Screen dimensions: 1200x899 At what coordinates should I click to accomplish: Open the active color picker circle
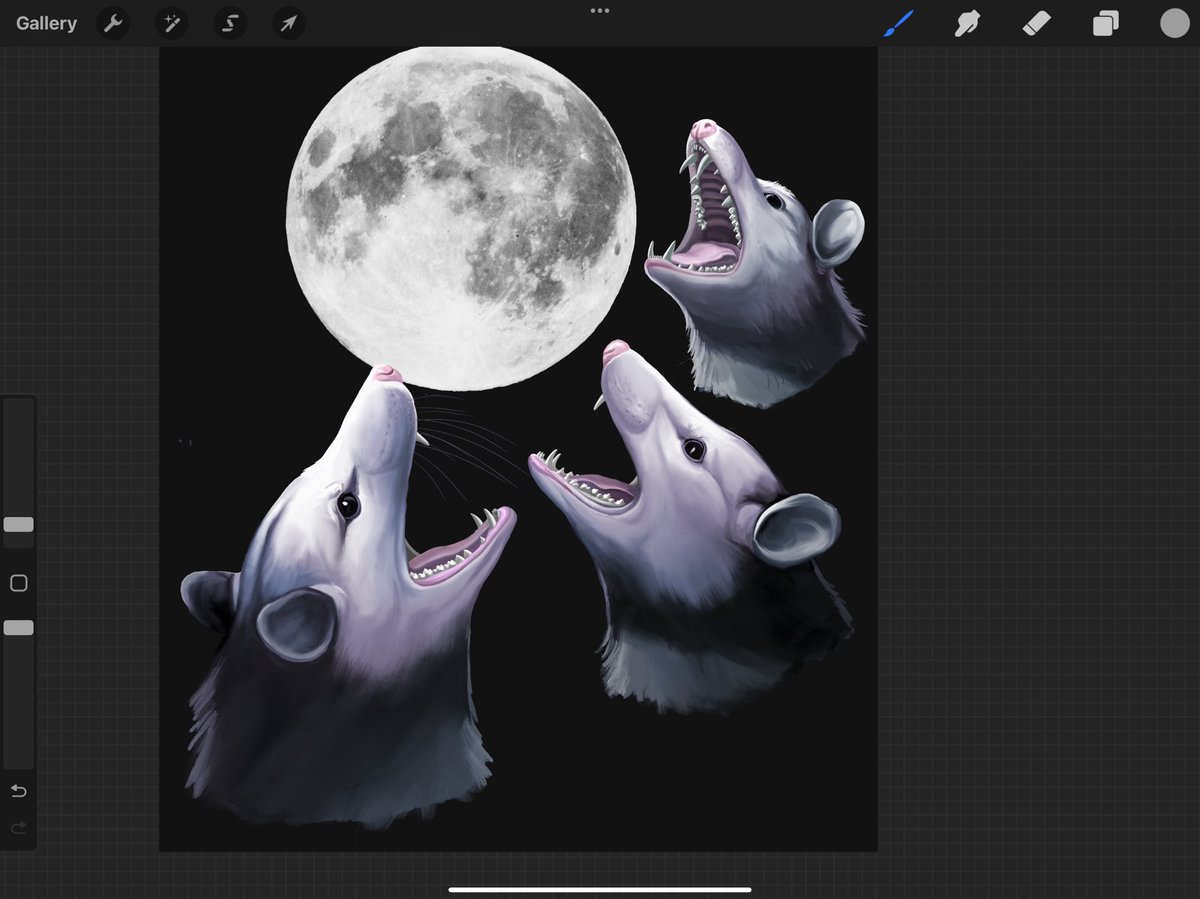(x=1174, y=23)
